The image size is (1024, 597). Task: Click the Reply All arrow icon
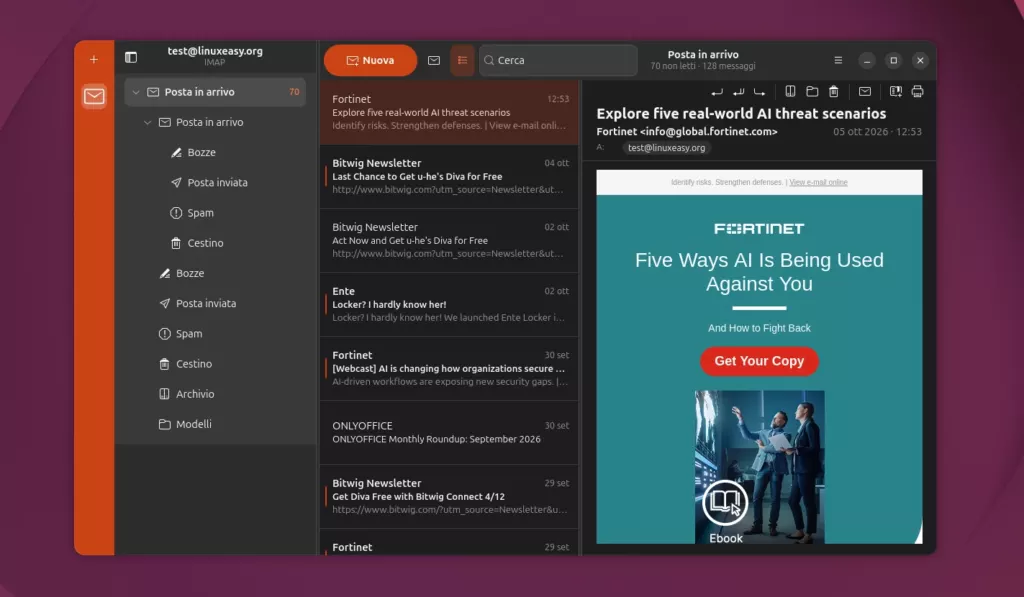738,91
